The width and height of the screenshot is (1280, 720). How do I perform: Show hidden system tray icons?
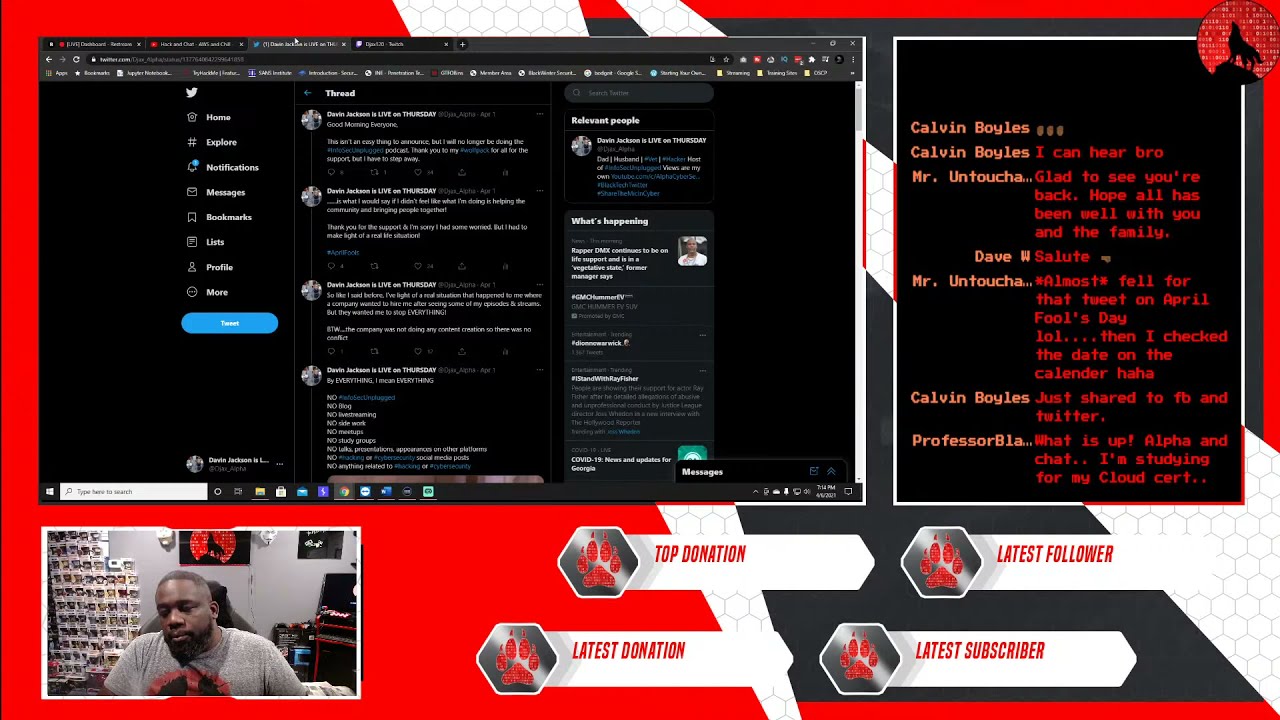pos(755,491)
